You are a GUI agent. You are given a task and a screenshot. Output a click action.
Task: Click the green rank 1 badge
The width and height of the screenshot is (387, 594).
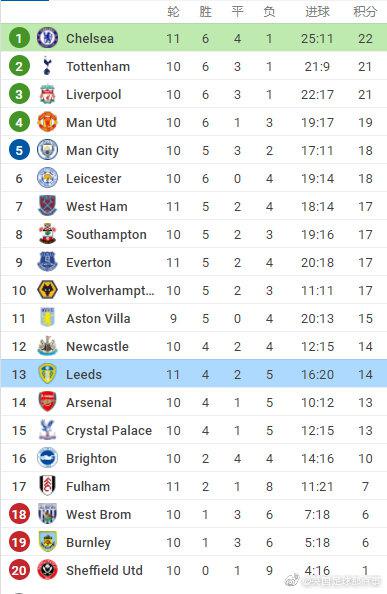click(x=19, y=38)
